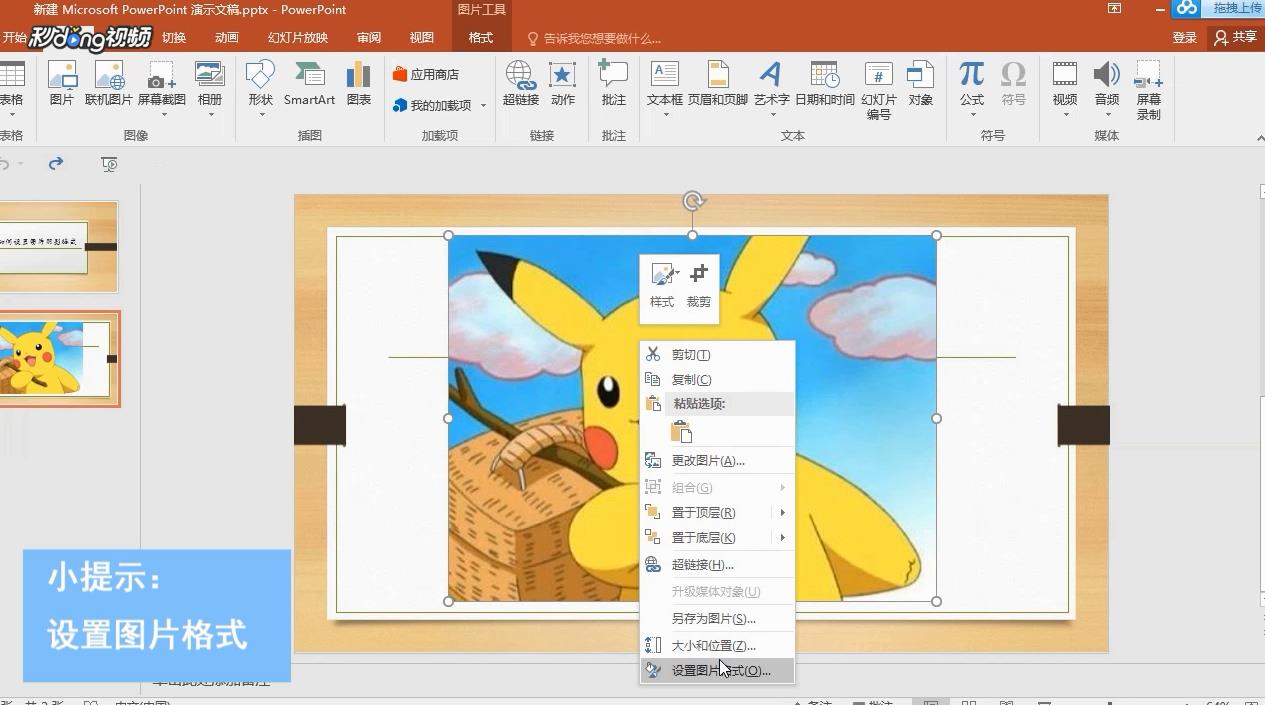Insert a SmartArt graphic
Image resolution: width=1265 pixels, height=705 pixels.
click(x=309, y=84)
